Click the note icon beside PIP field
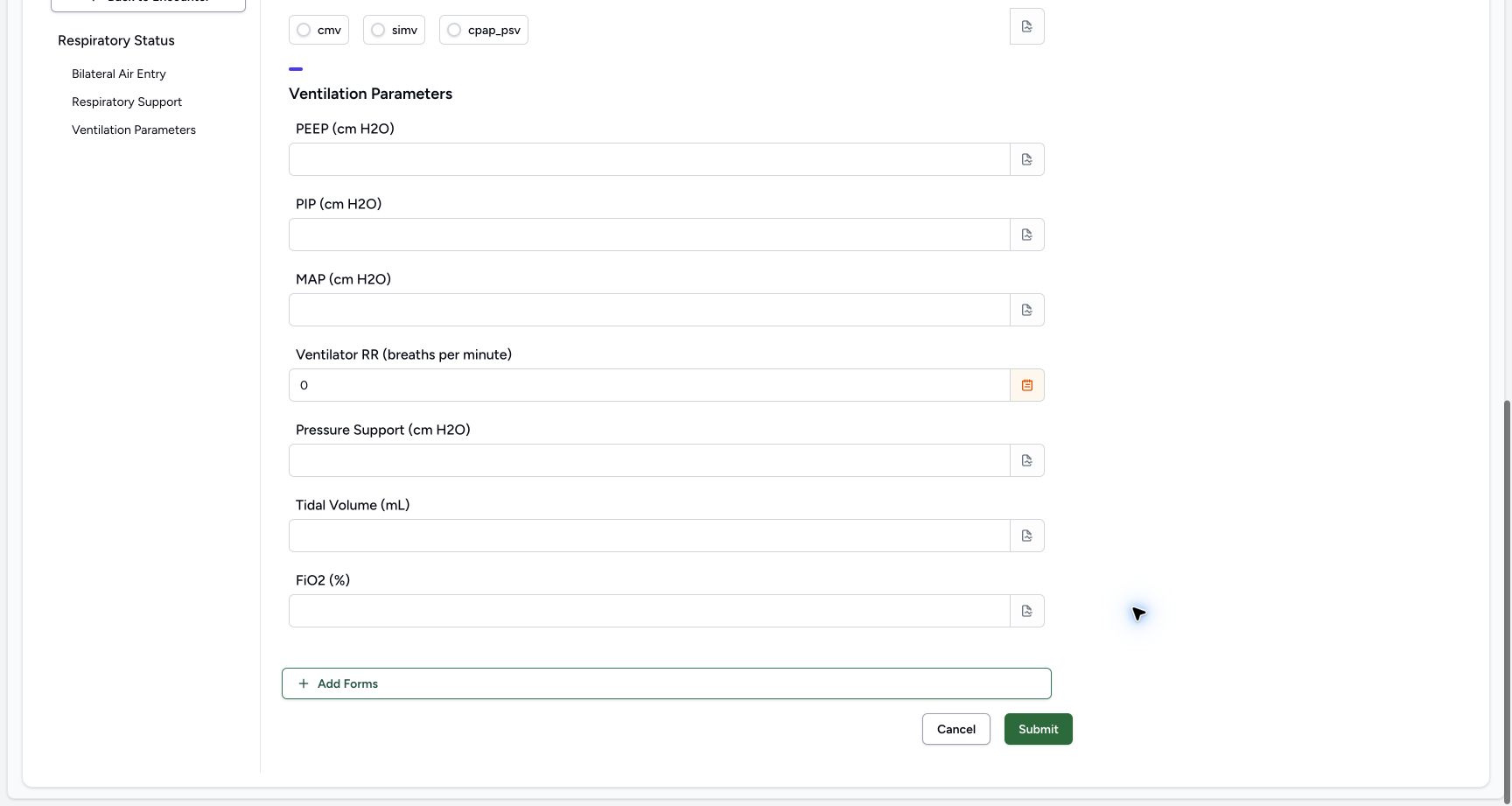 click(x=1027, y=235)
